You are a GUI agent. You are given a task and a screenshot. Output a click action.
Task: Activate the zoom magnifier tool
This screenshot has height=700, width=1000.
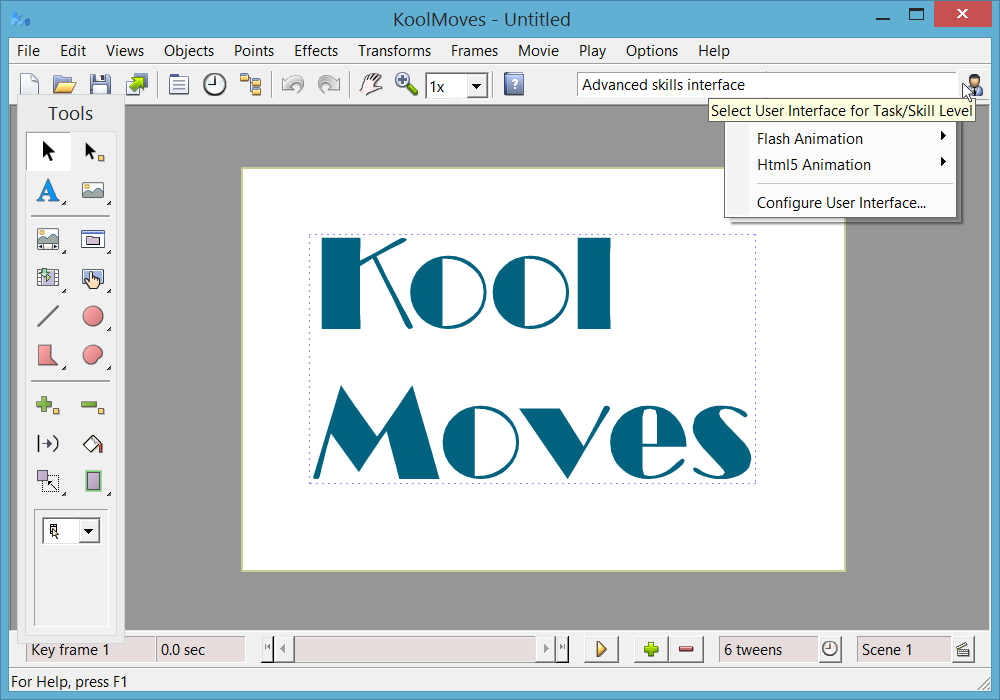[406, 84]
